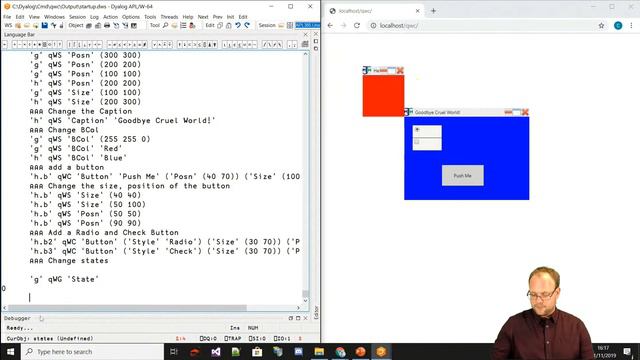Open the Session menu
The height and width of the screenshot is (360, 640).
pos(77,17)
